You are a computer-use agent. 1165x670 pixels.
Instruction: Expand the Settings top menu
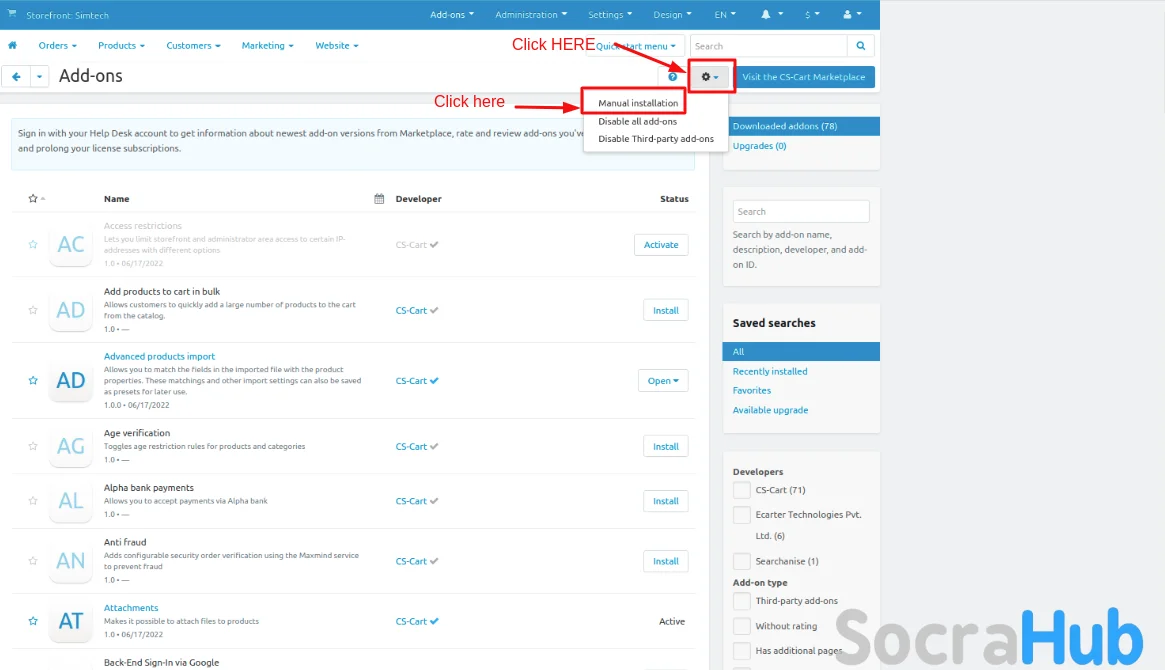tap(610, 14)
